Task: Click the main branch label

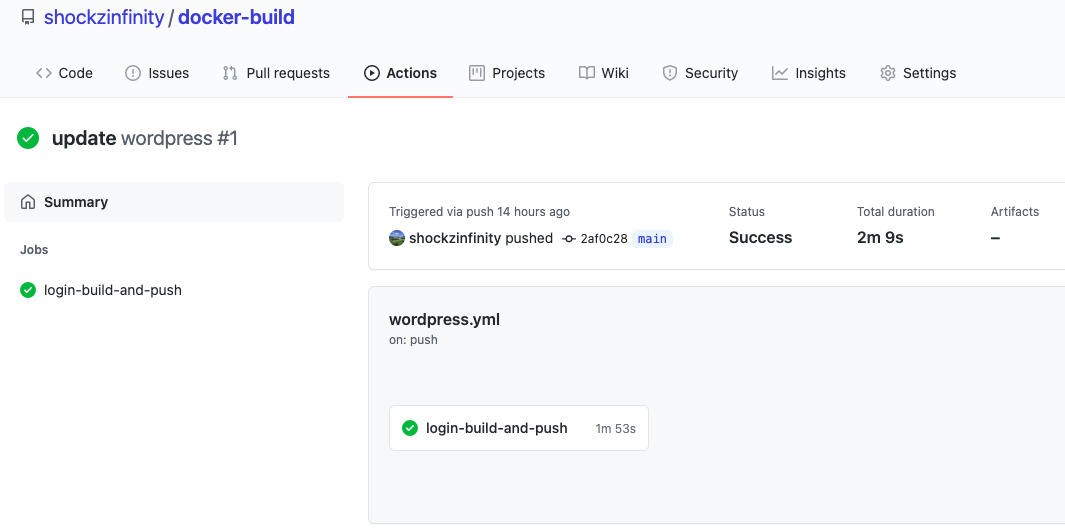Action: (652, 239)
